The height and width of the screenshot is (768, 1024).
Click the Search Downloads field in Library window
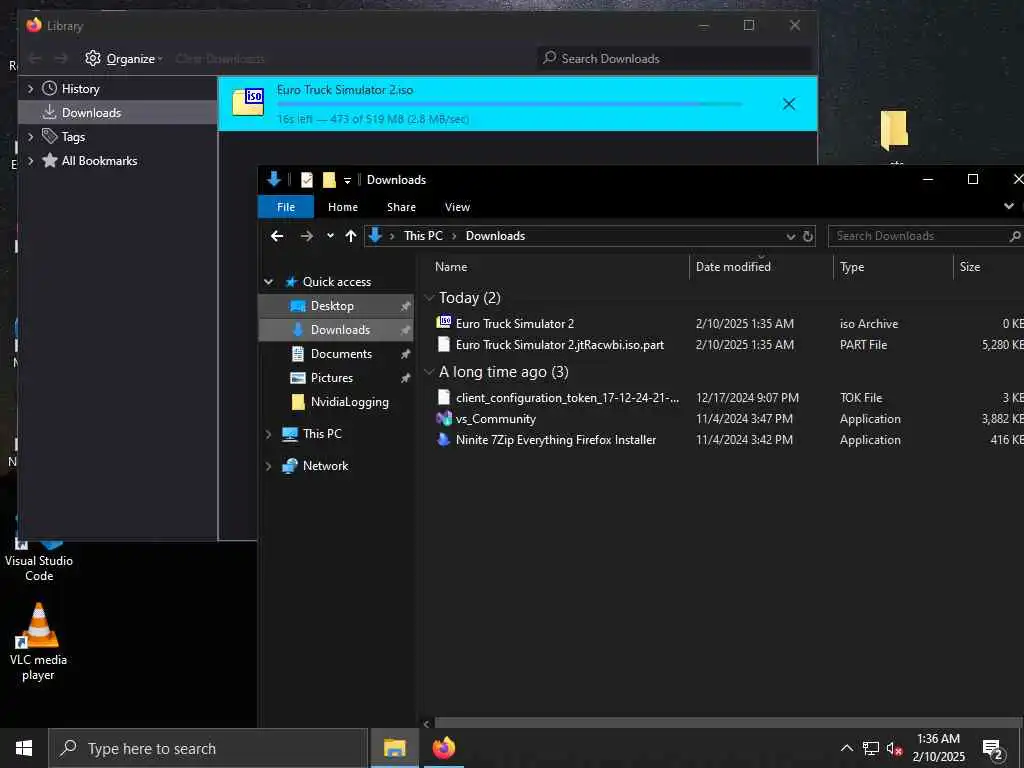(x=675, y=59)
